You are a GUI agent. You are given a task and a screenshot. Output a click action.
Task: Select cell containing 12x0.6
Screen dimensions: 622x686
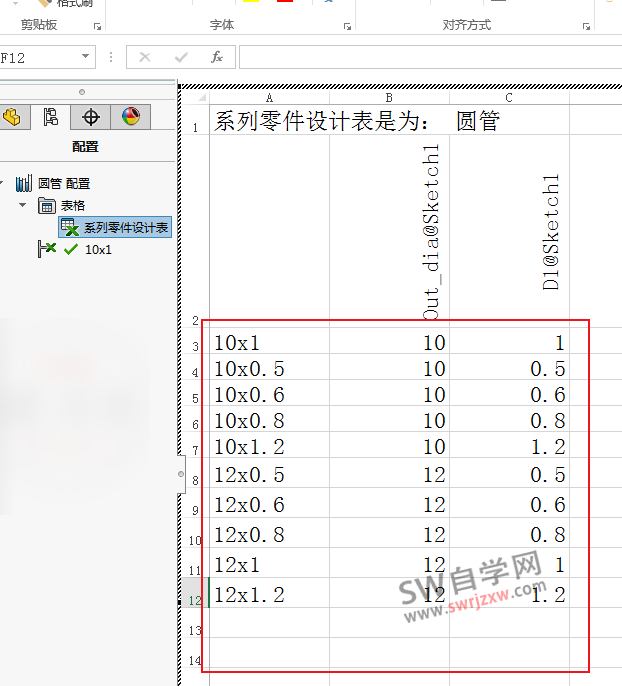[269, 503]
